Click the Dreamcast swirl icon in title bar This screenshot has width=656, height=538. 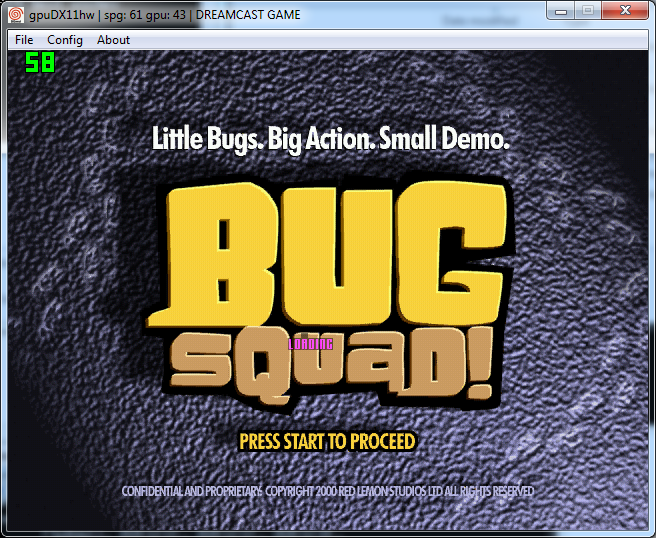16,15
